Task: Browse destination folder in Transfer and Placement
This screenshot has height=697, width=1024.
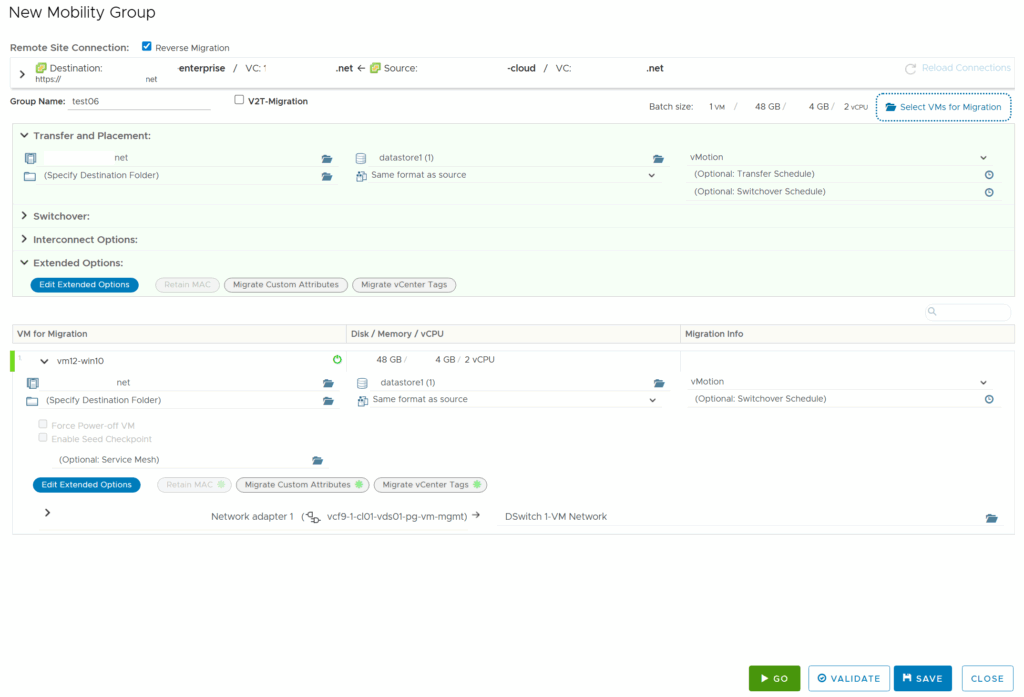Action: [x=326, y=177]
